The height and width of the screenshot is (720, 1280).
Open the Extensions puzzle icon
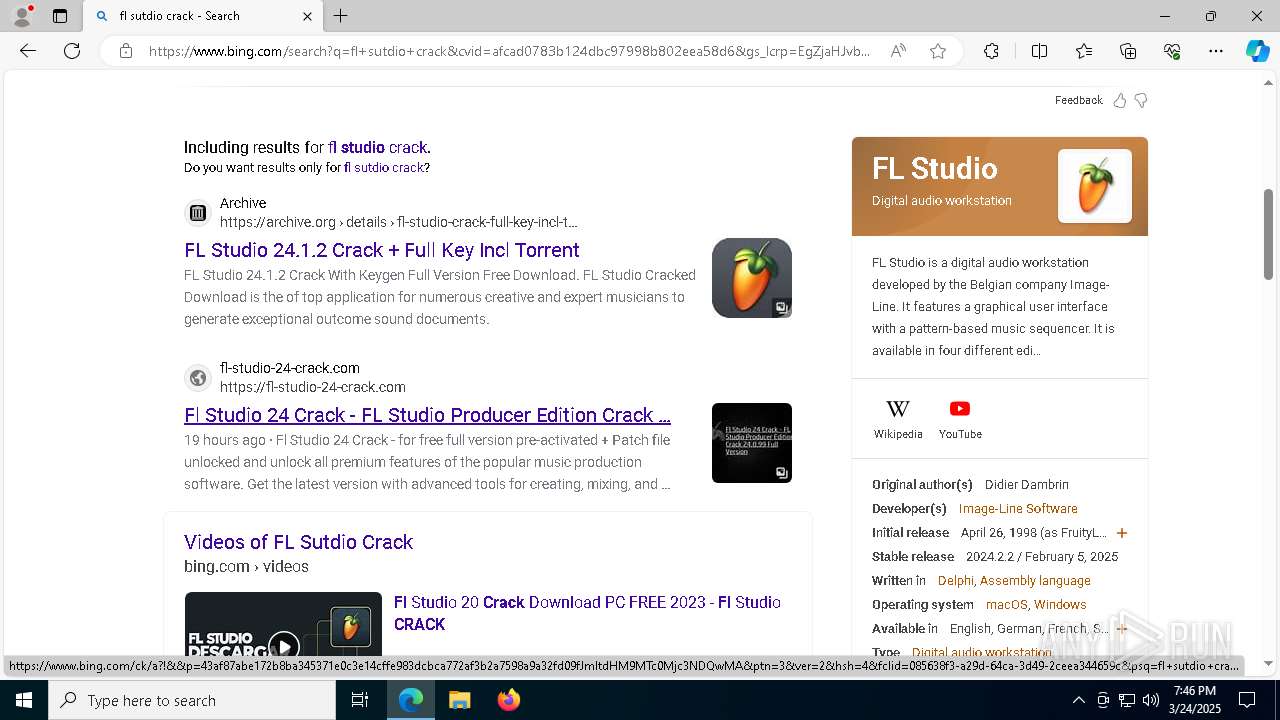point(991,51)
